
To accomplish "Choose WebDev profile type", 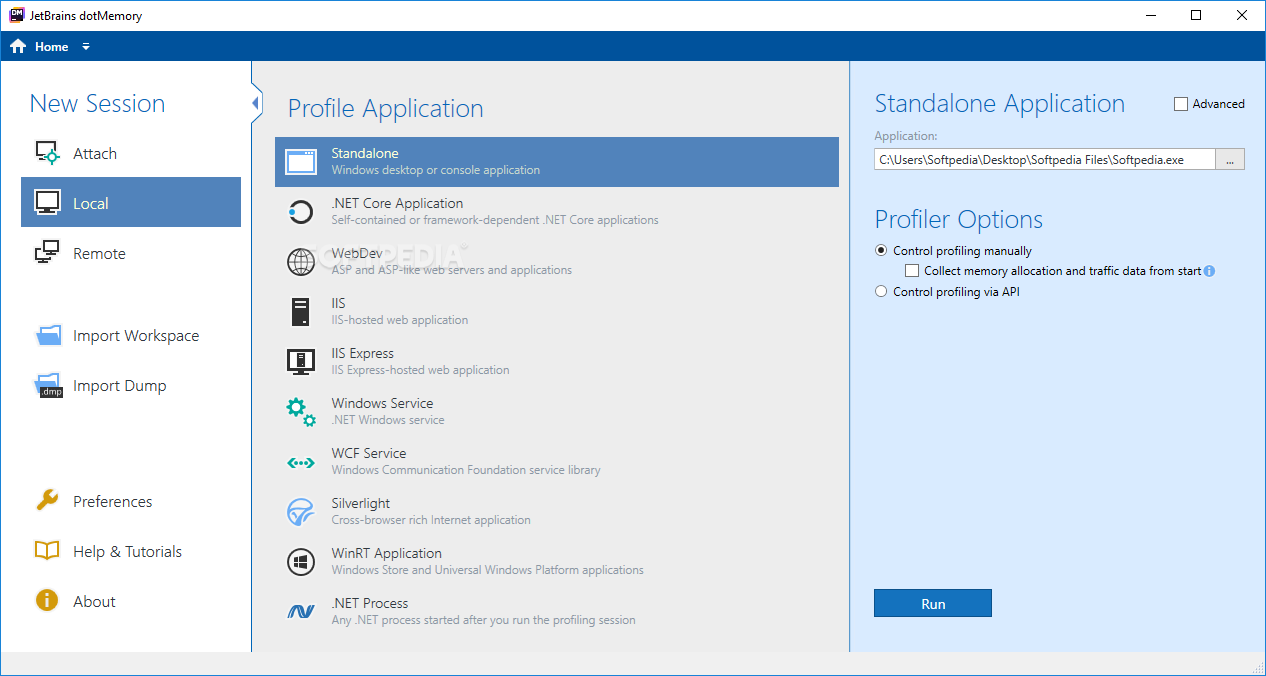I will 557,262.
